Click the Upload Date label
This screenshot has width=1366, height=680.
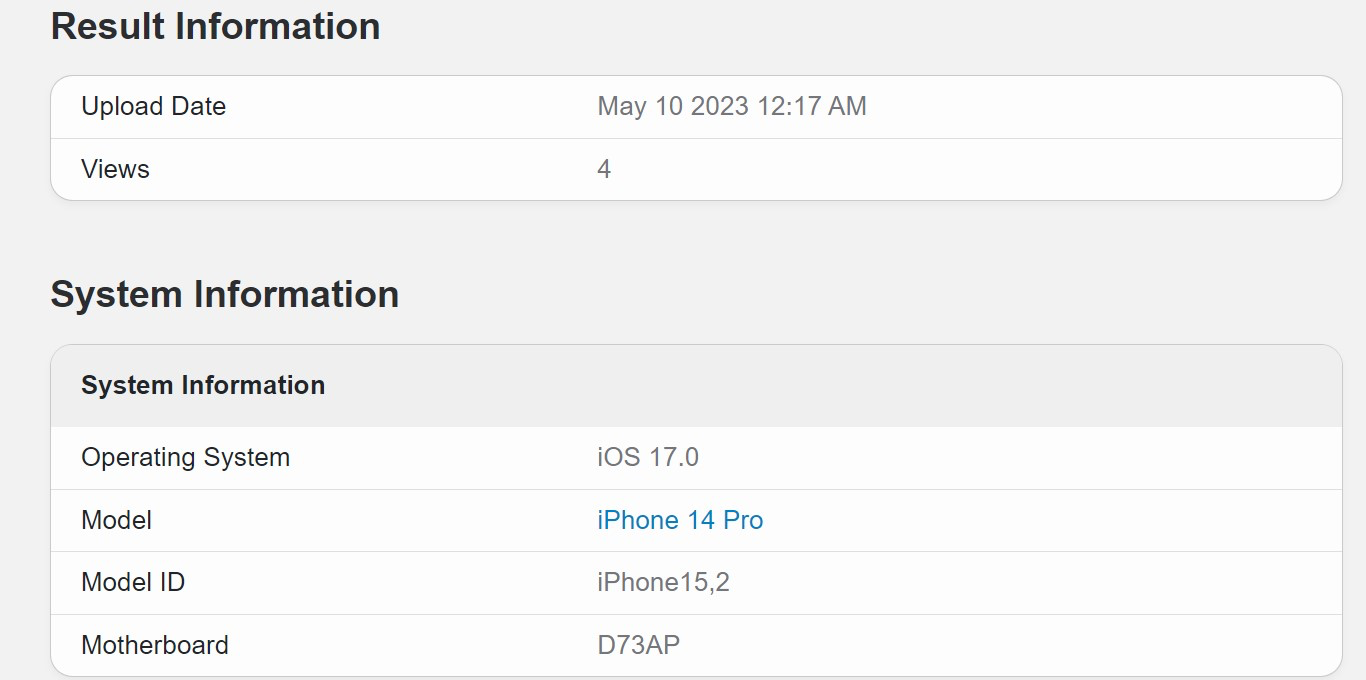153,106
